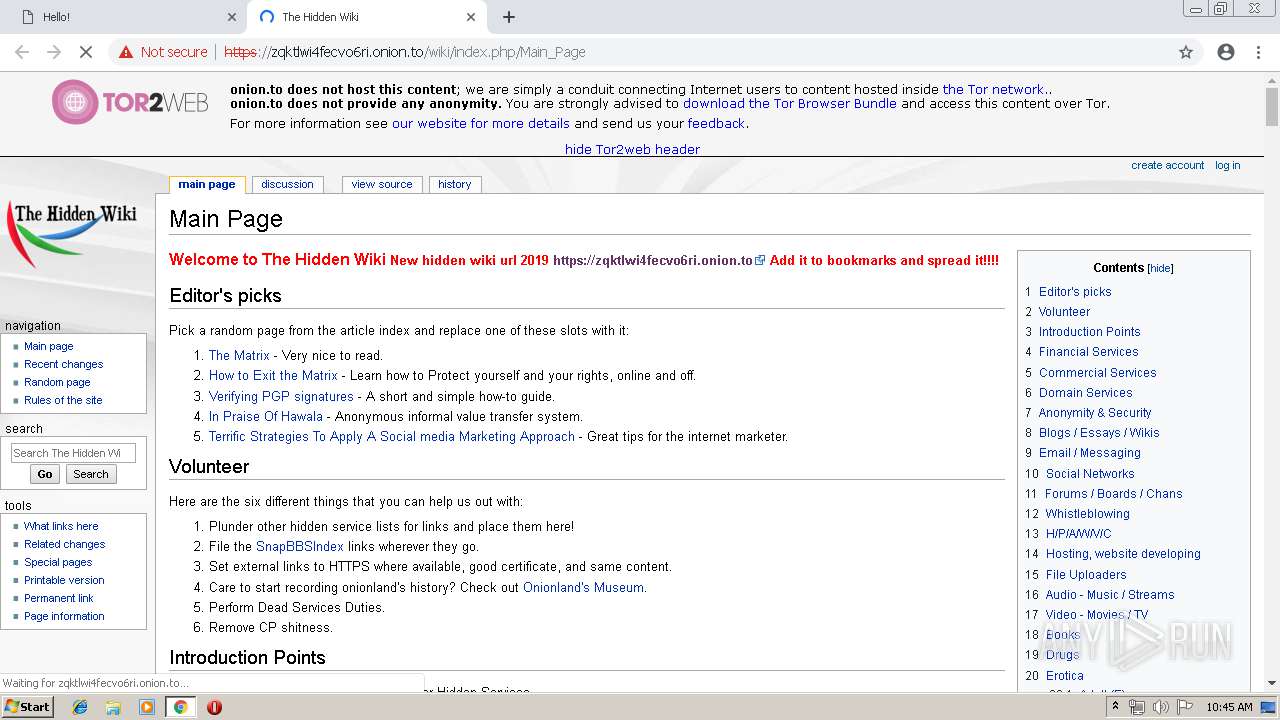
Task: Click download the Tor Browser Bundle link
Action: pyautogui.click(x=790, y=103)
